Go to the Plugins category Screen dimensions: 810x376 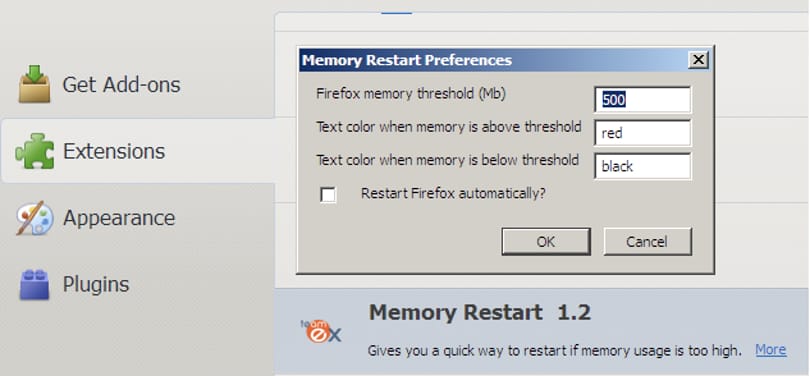(96, 284)
